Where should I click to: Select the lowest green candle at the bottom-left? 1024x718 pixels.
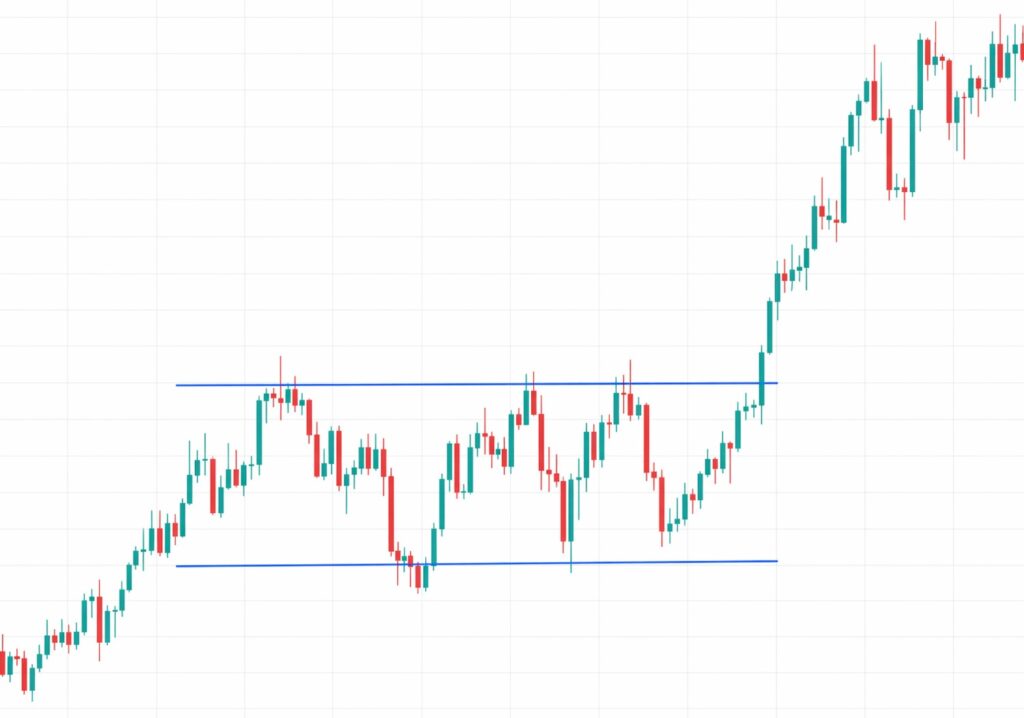coord(32,680)
